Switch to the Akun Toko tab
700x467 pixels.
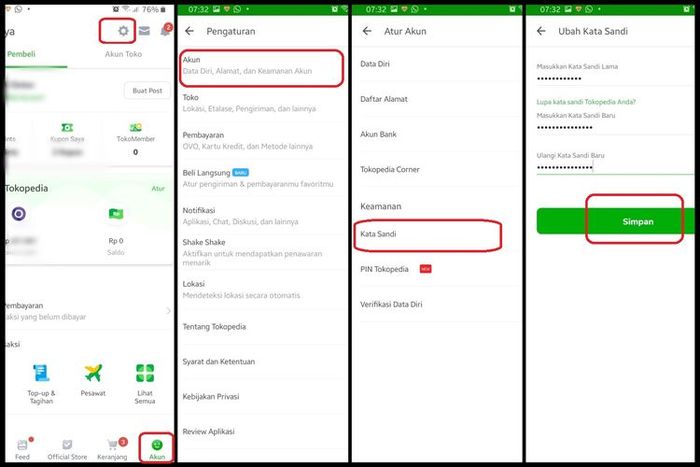click(123, 54)
